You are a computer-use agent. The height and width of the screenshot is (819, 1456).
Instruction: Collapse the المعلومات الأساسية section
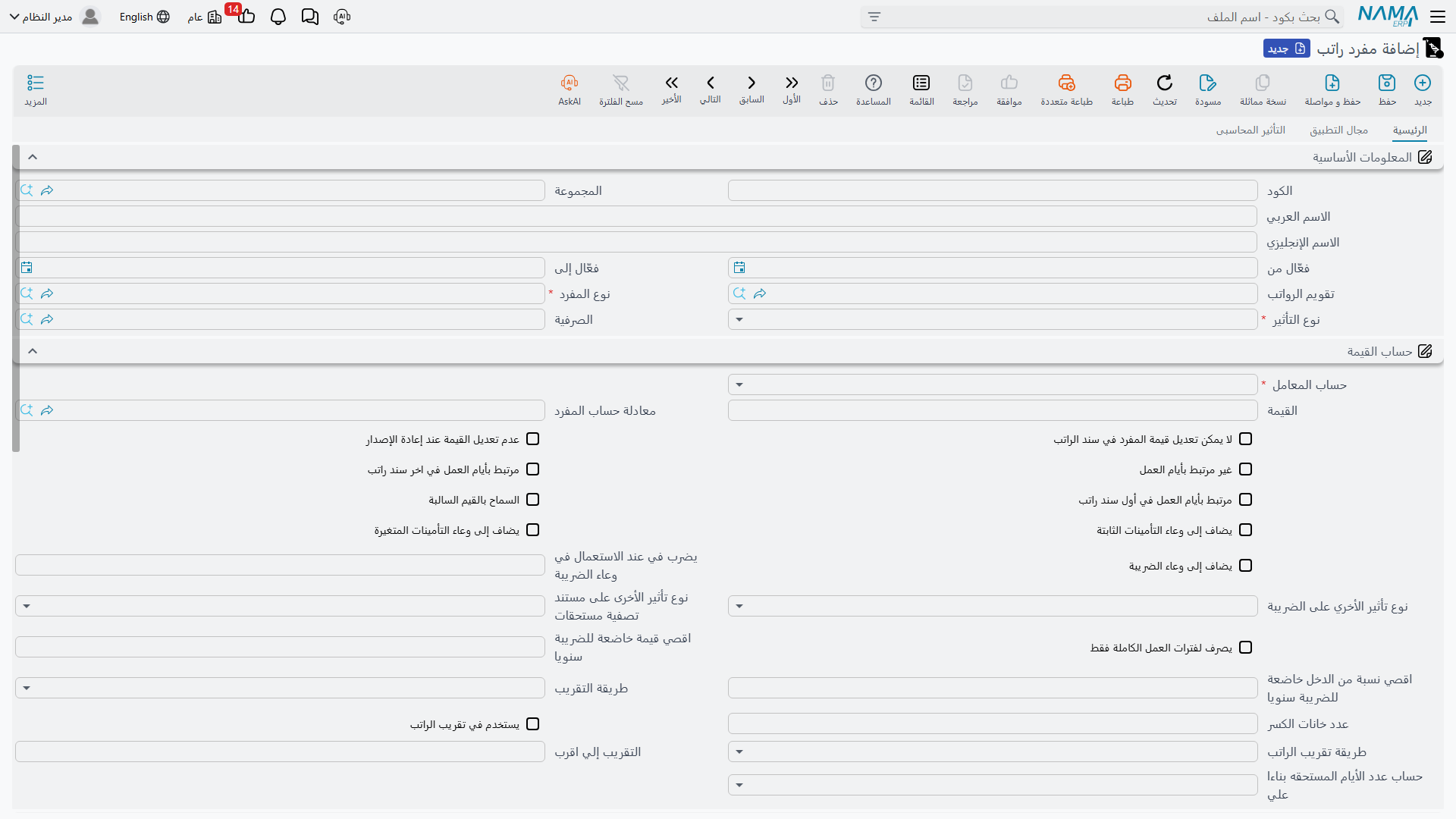33,157
